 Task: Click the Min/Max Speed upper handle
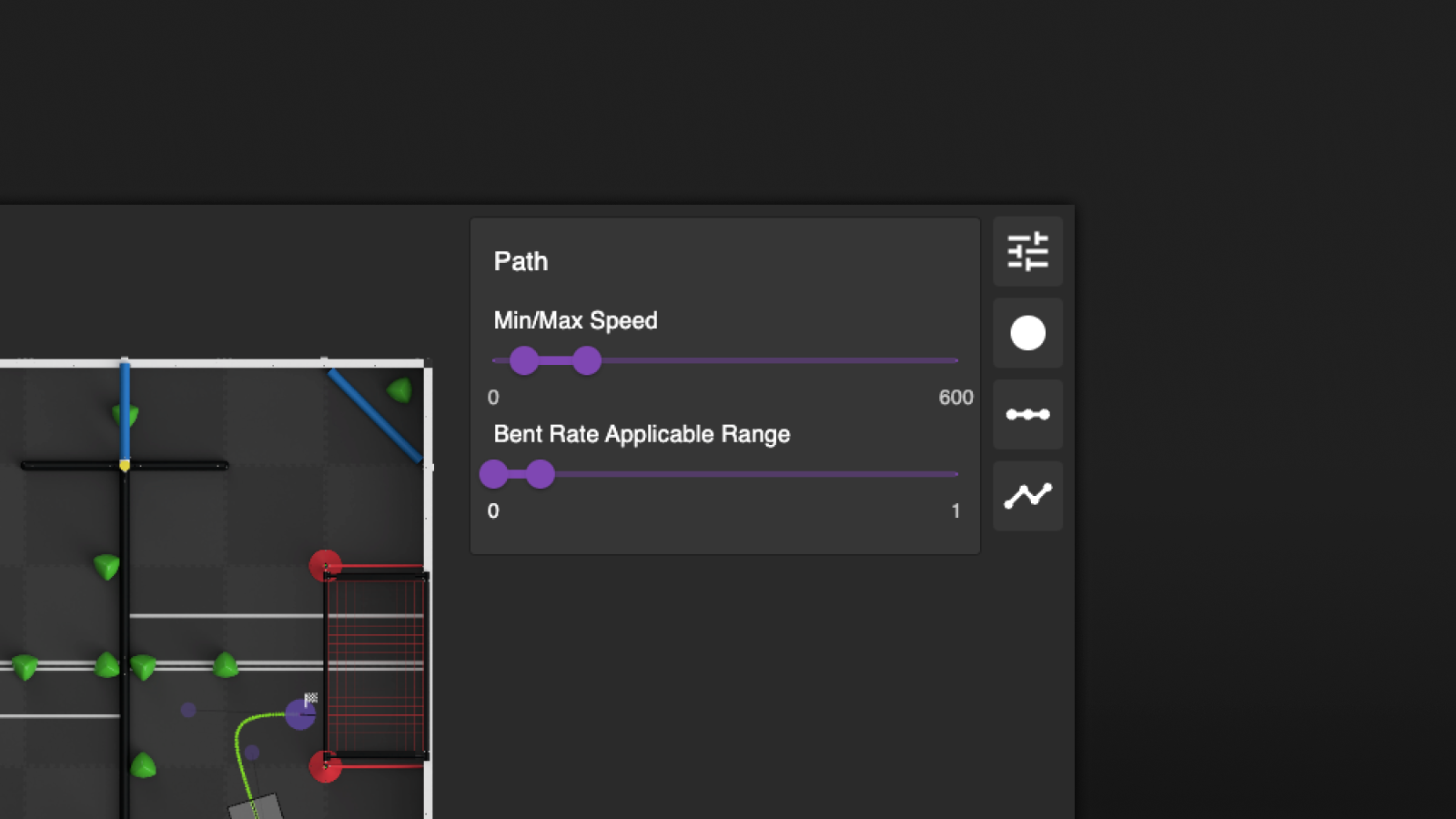point(587,360)
